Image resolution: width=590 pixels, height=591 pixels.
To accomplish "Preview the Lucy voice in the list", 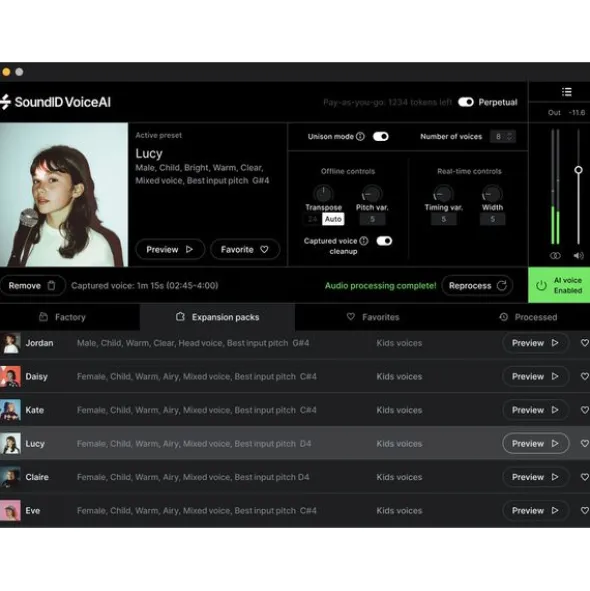I will pyautogui.click(x=535, y=444).
